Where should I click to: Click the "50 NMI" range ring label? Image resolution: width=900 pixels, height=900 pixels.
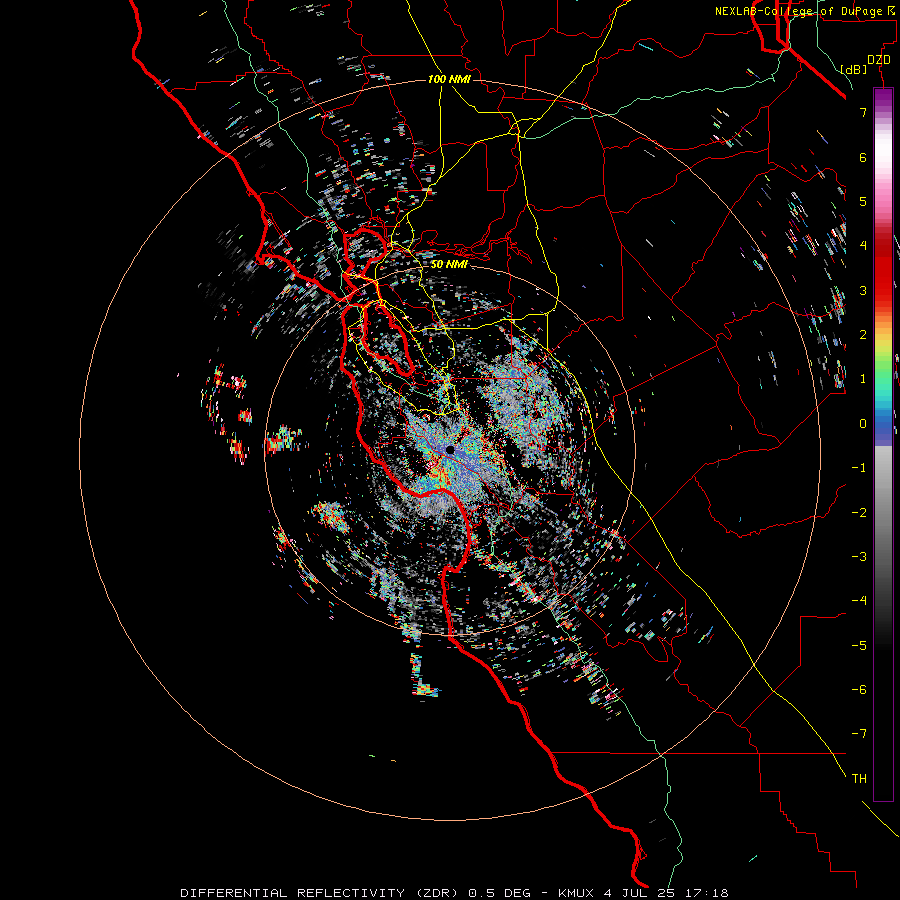click(x=449, y=264)
